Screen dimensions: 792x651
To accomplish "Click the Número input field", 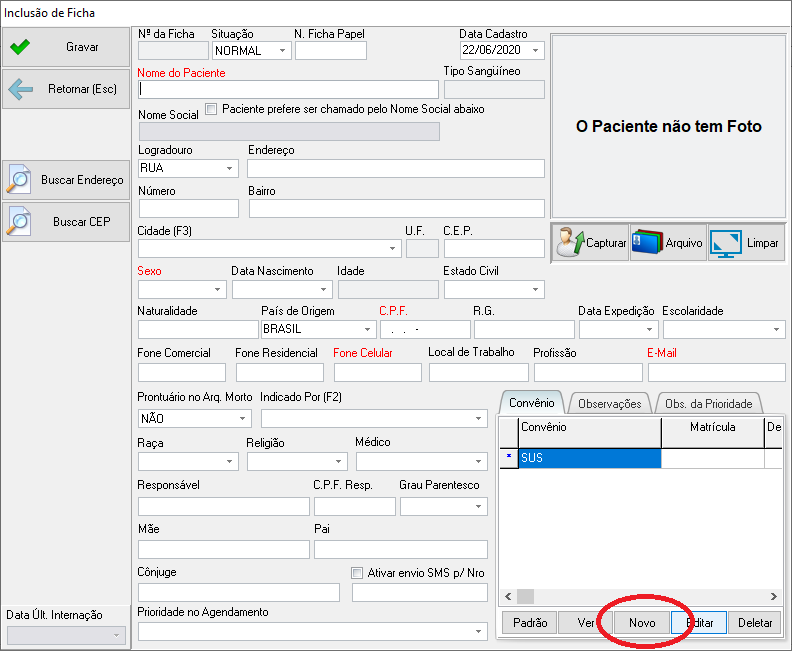I will coord(189,208).
